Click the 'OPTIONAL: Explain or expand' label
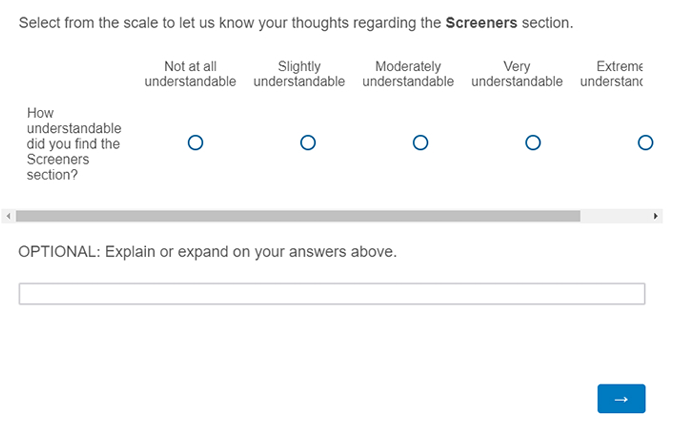Image resolution: width=693 pixels, height=430 pixels. [207, 252]
